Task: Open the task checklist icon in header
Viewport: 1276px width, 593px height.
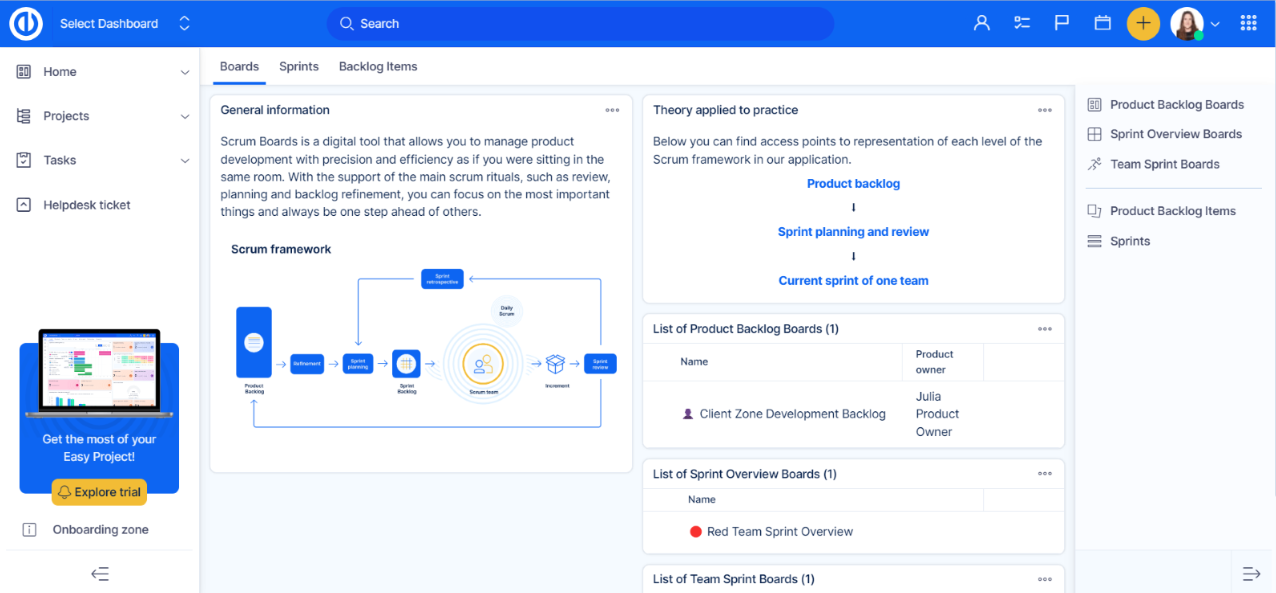Action: [1021, 23]
